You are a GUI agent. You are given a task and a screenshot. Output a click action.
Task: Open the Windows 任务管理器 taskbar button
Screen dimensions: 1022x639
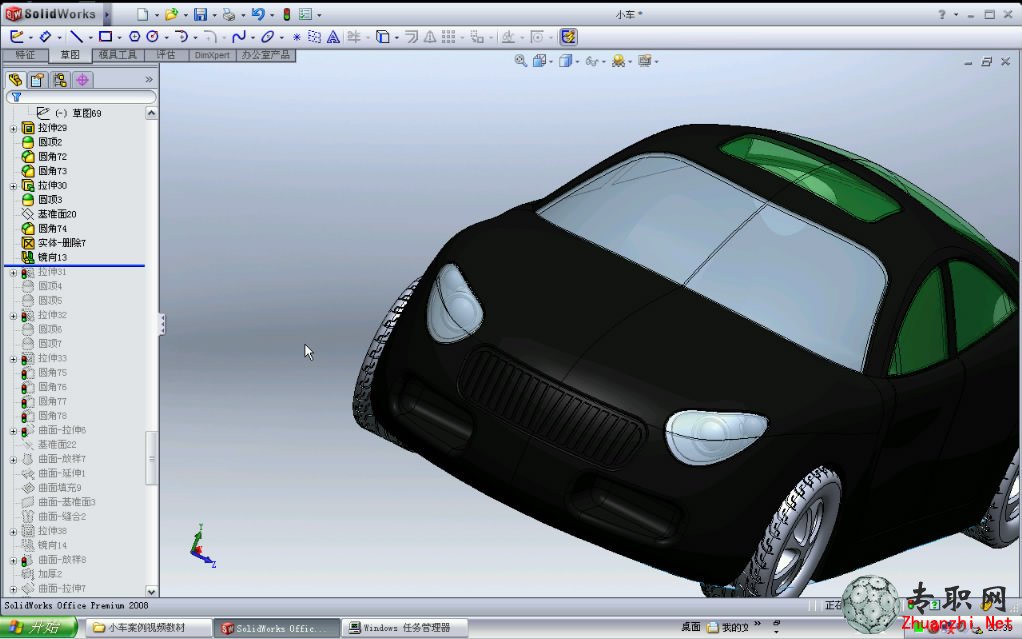[x=405, y=628]
